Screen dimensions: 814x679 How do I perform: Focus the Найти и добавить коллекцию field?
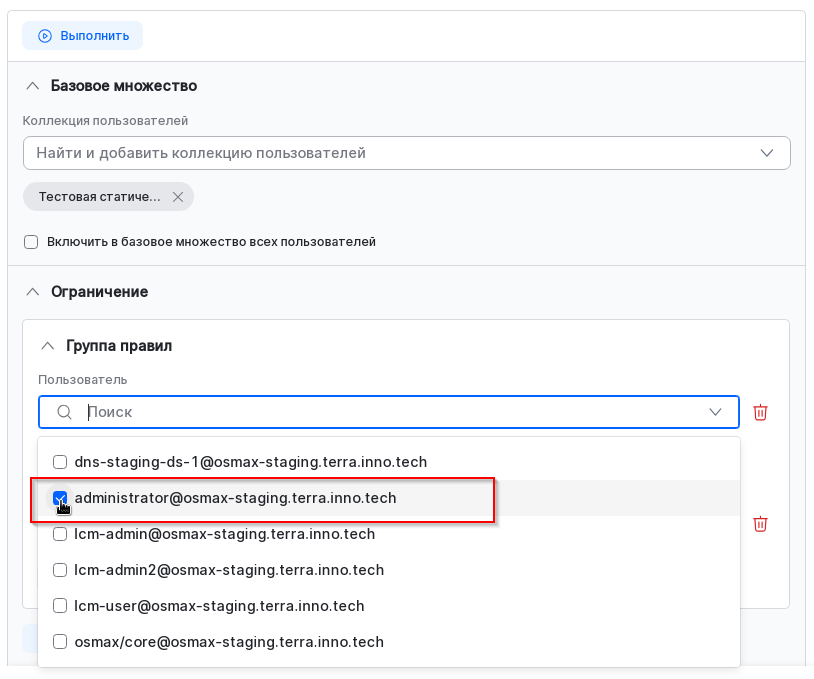click(390, 153)
